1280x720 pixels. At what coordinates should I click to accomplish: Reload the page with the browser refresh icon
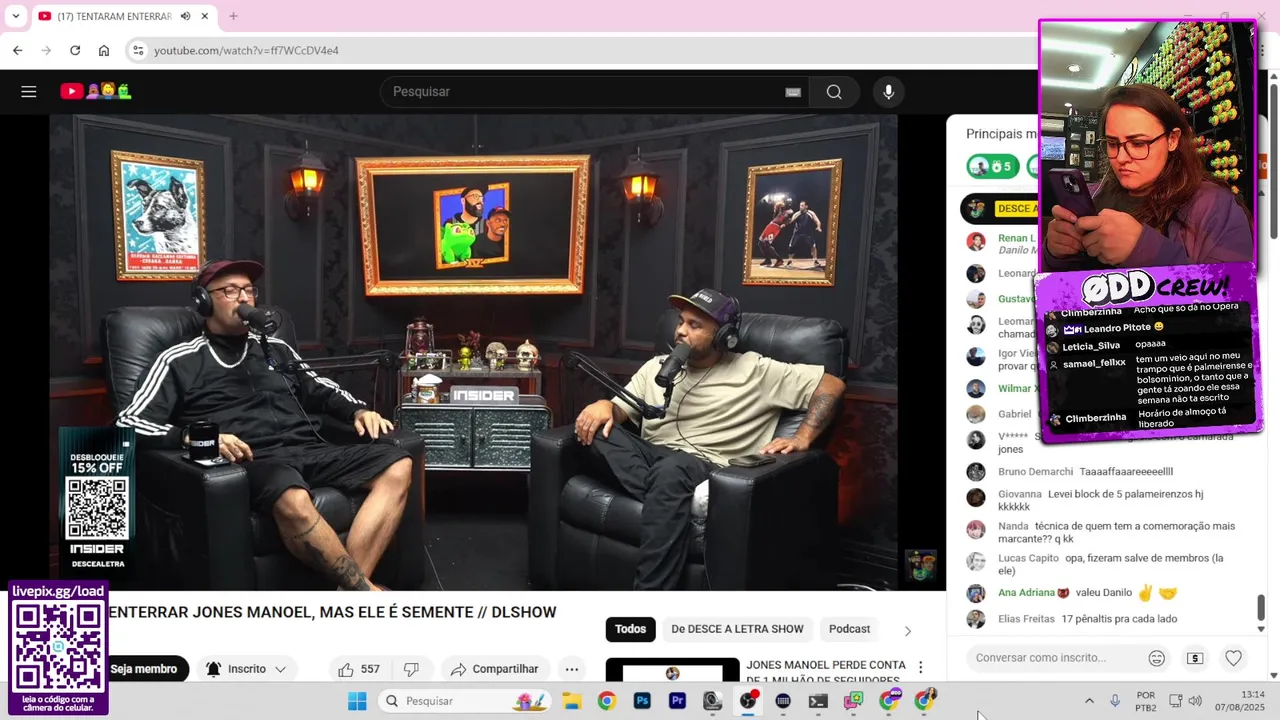coord(75,50)
